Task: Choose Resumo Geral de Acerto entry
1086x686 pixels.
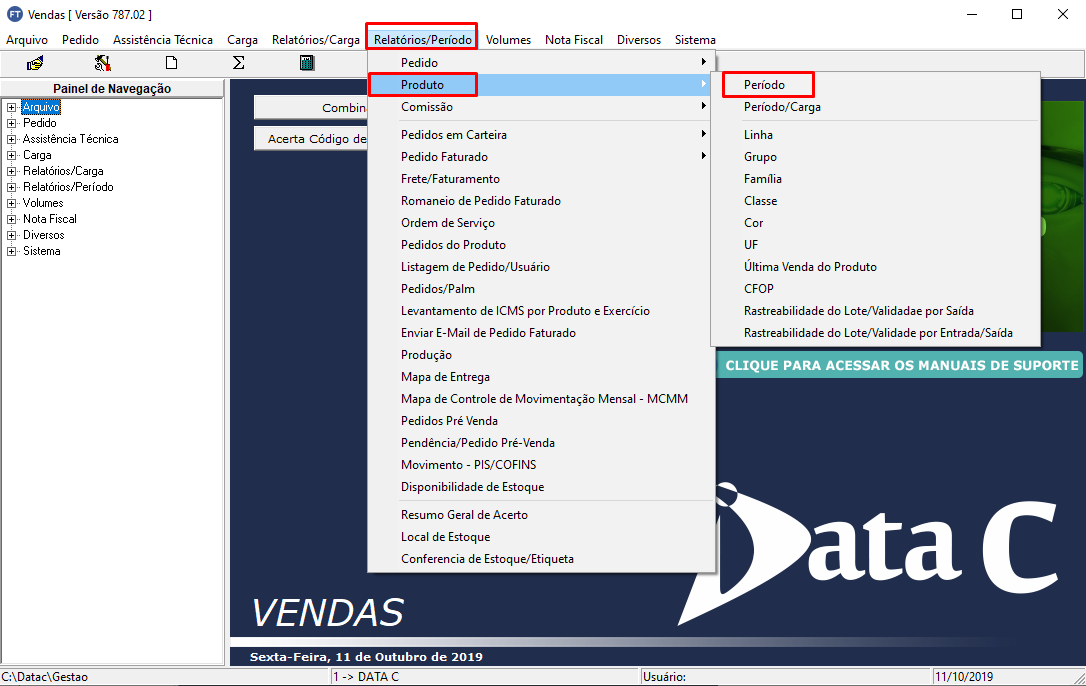Action: (x=540, y=515)
